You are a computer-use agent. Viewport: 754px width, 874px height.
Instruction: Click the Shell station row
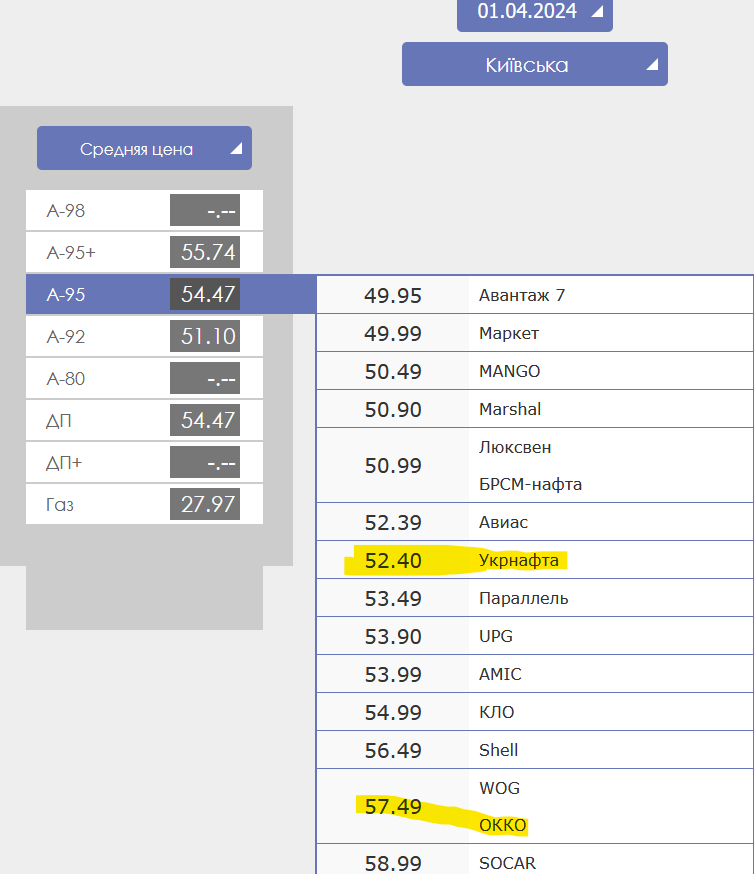(499, 750)
